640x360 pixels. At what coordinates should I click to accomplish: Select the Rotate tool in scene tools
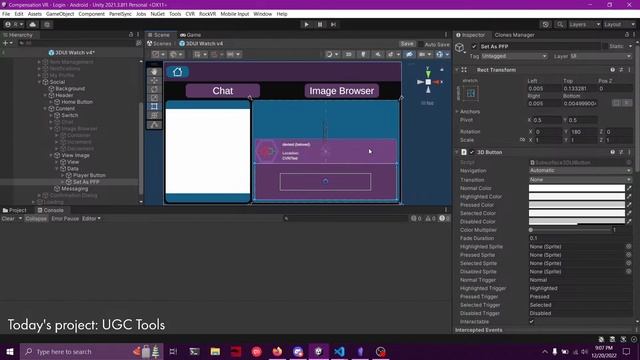point(154,89)
